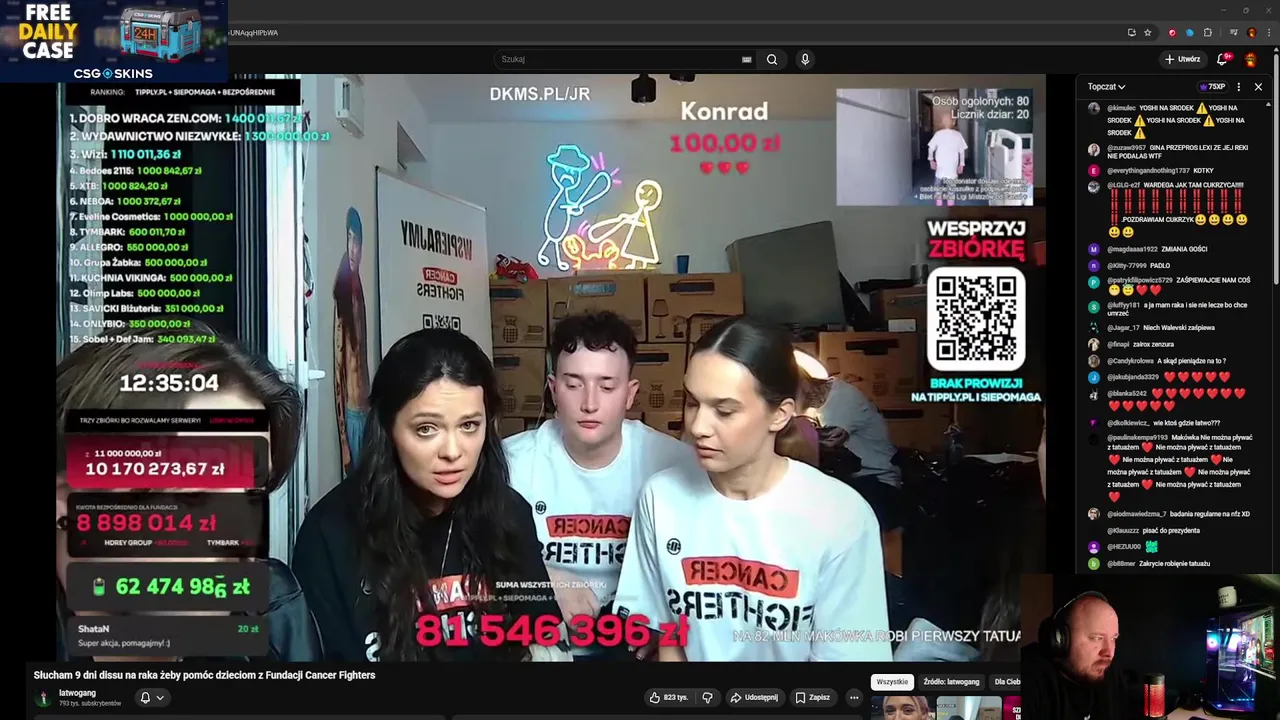Open the extensions puzzle piece menu
The height and width of the screenshot is (720, 1280).
(x=1208, y=32)
